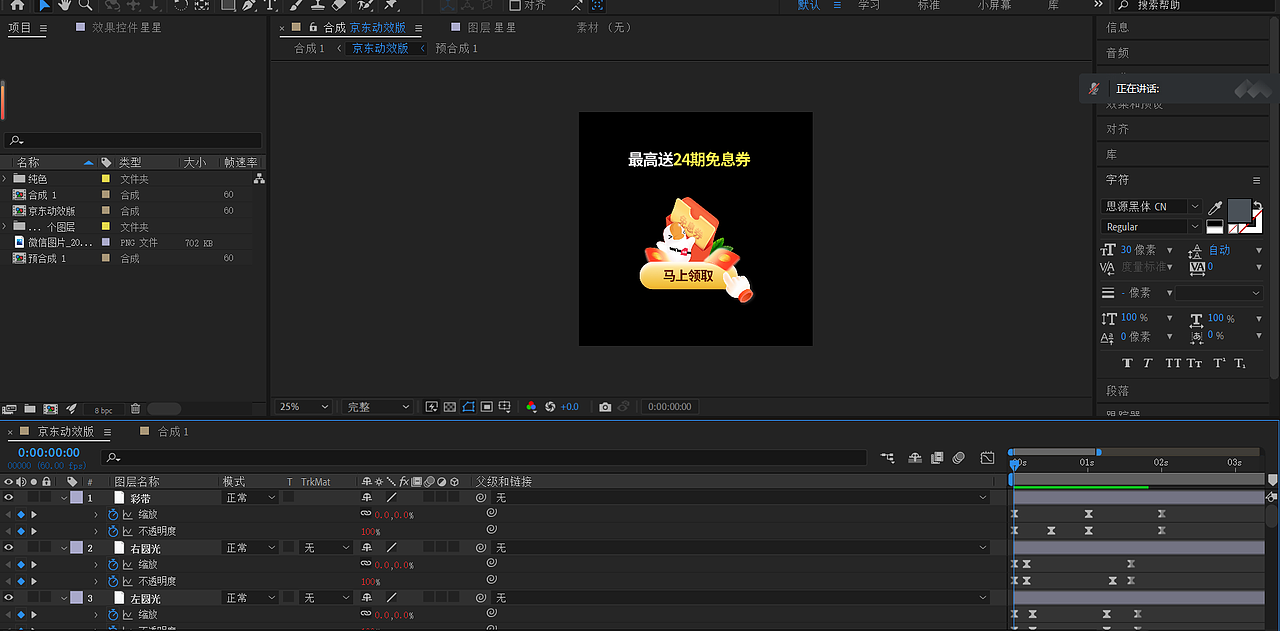Screen dimensions: 1280x631
Task: Select the Eraser tool
Action: click(338, 4)
